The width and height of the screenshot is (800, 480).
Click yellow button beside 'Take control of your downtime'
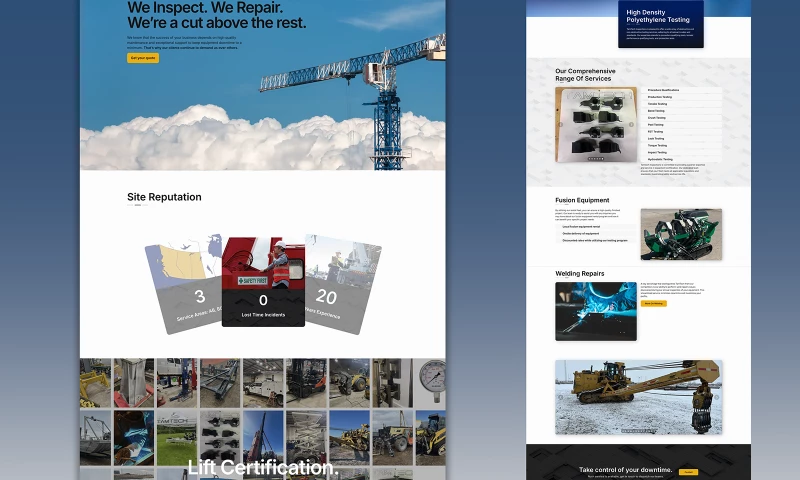point(689,472)
